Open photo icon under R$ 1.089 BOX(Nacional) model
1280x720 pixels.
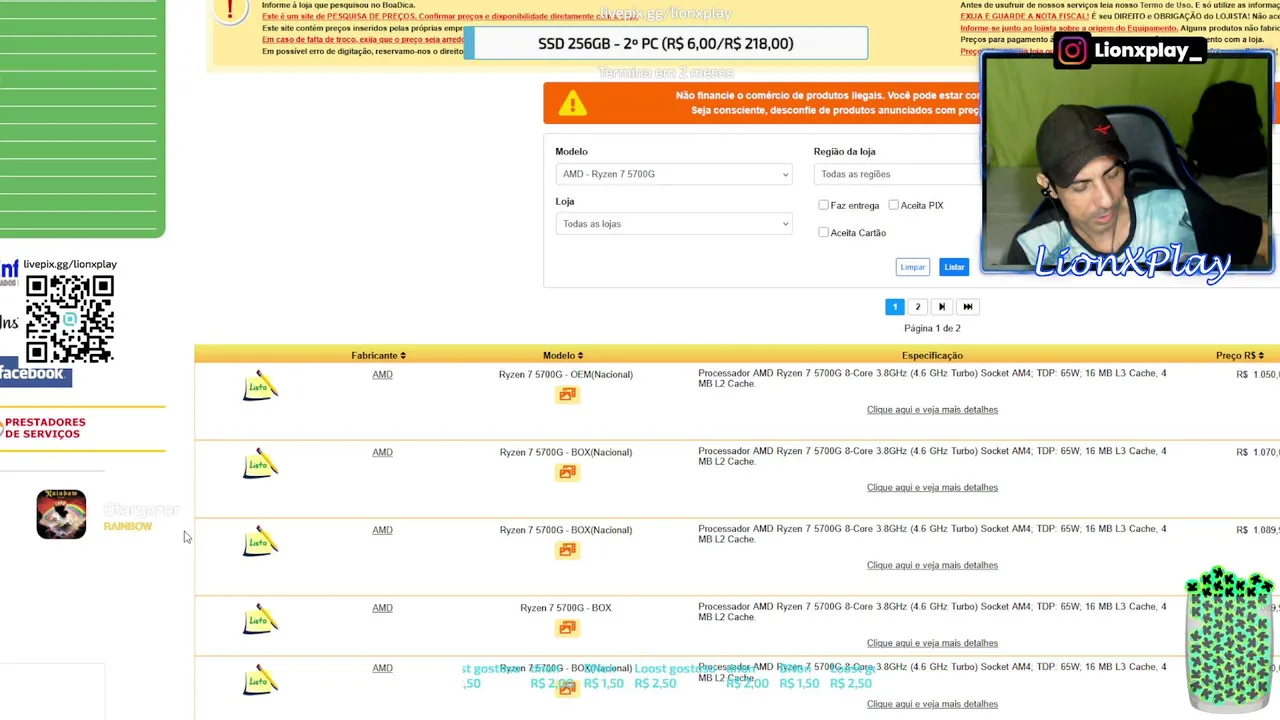(x=567, y=550)
